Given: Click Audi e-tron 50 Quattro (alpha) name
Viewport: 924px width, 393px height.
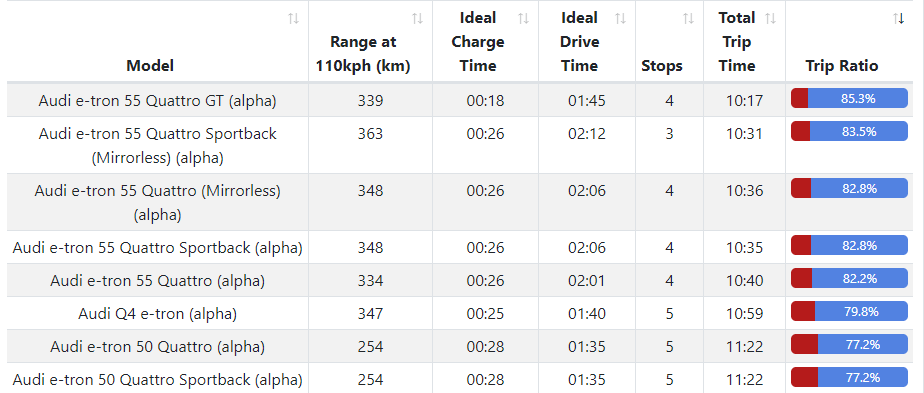Looking at the screenshot, I should click(157, 346).
